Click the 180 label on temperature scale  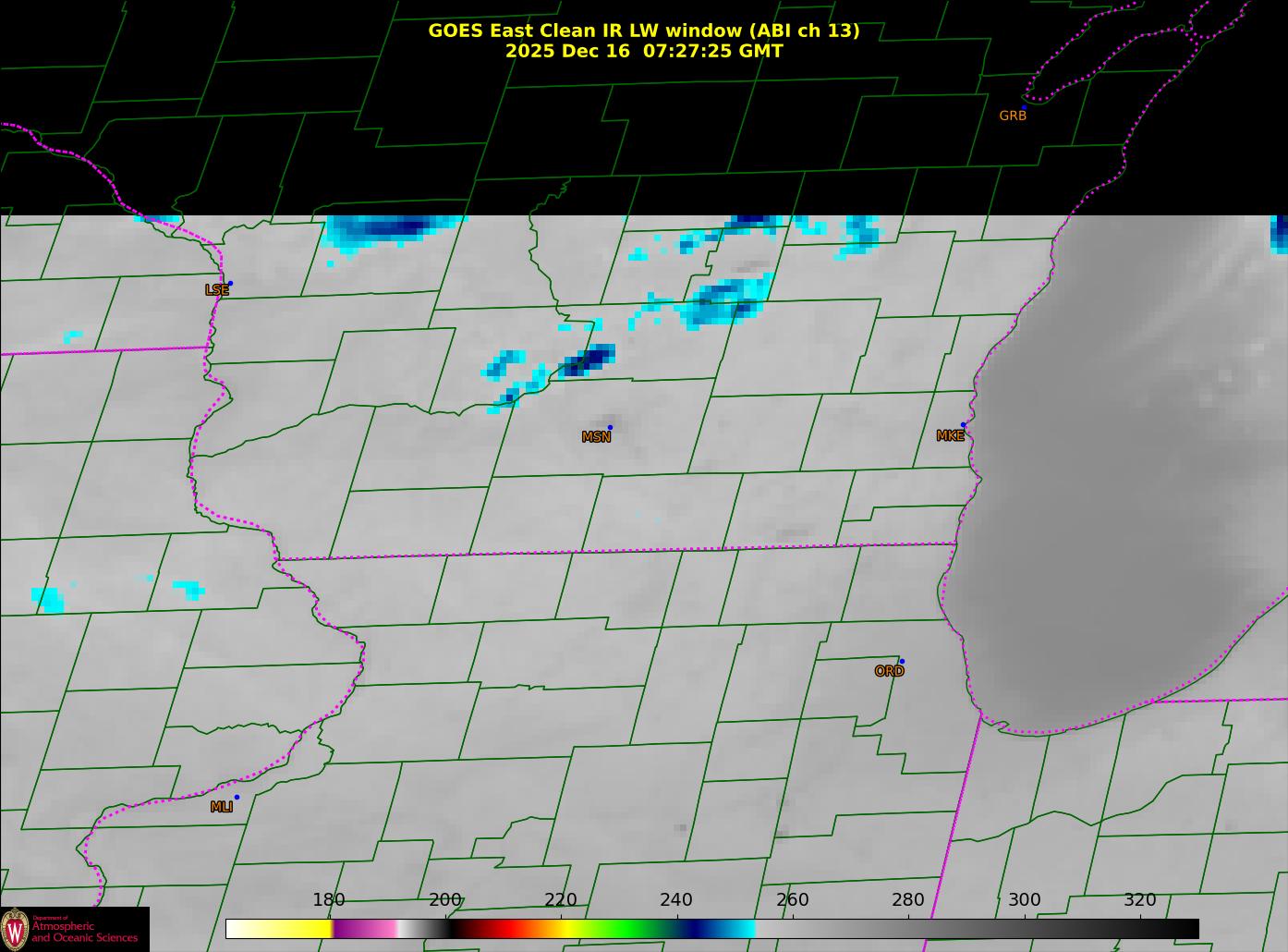[x=328, y=900]
